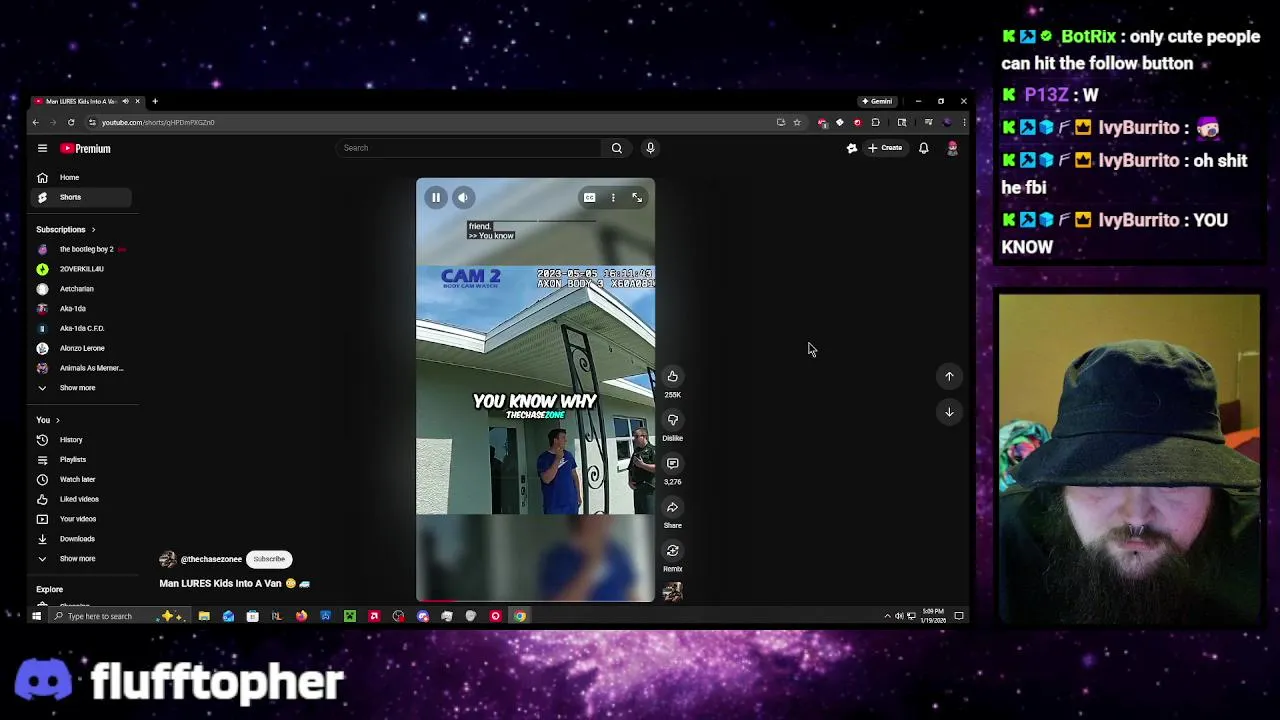Open Playlists in the sidebar
This screenshot has height=720, width=1280.
(80, 460)
